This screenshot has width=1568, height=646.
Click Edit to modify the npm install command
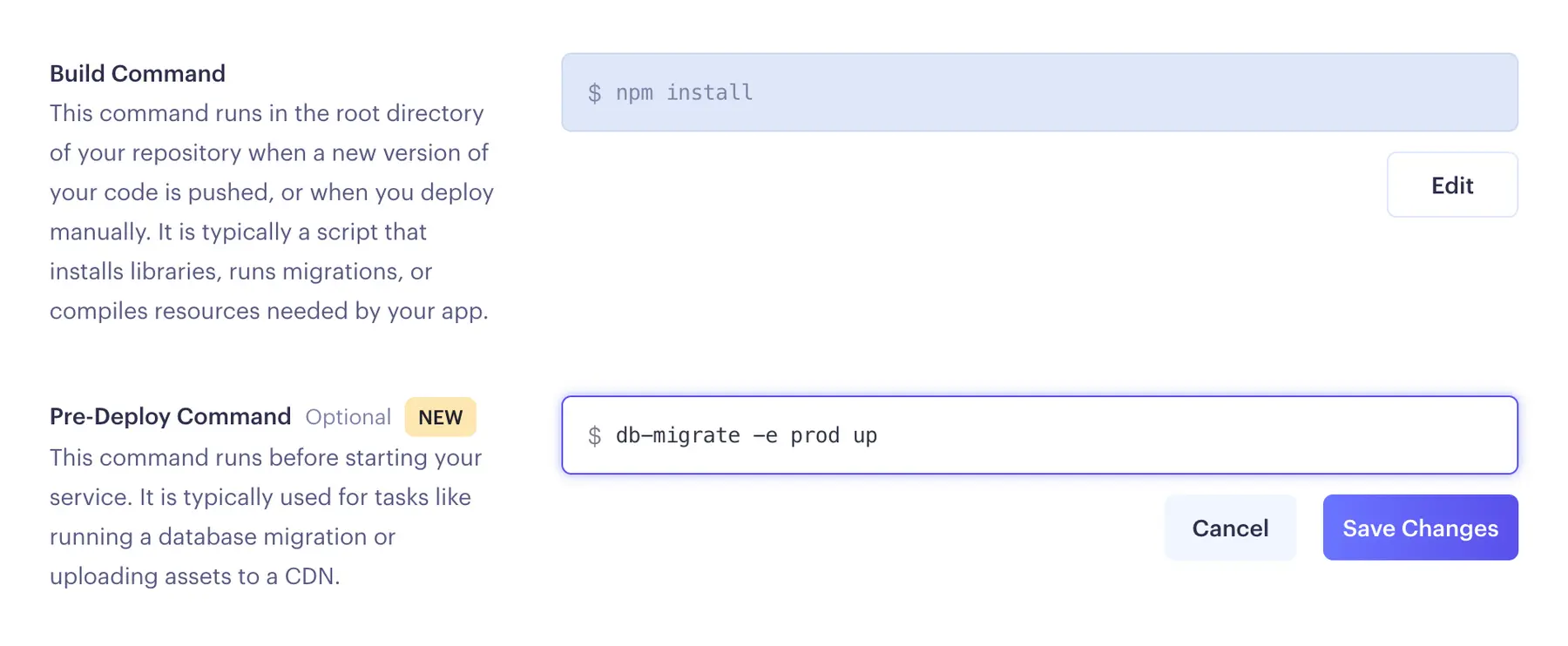tap(1451, 185)
